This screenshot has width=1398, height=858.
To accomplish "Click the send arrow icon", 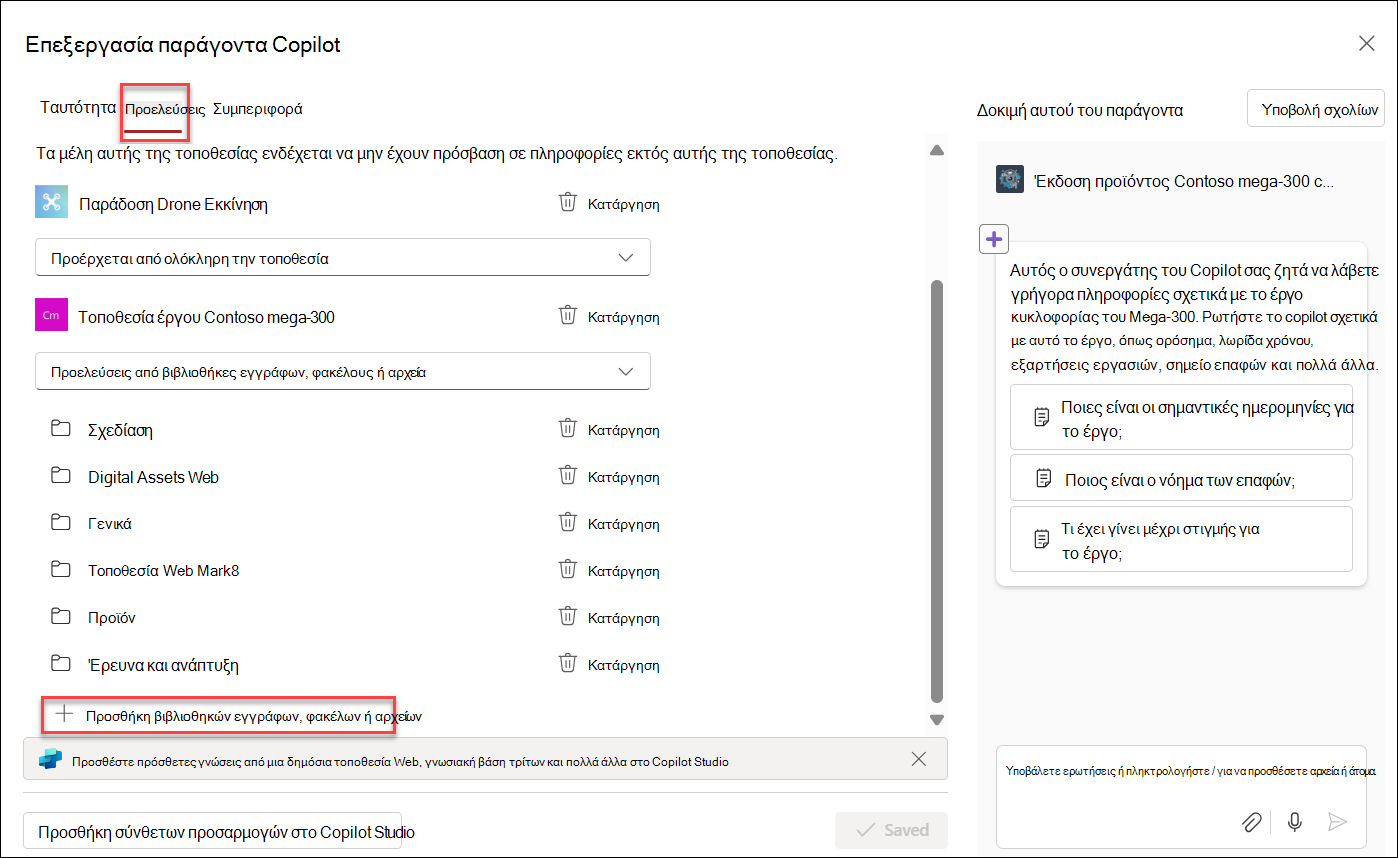I will 1337,822.
